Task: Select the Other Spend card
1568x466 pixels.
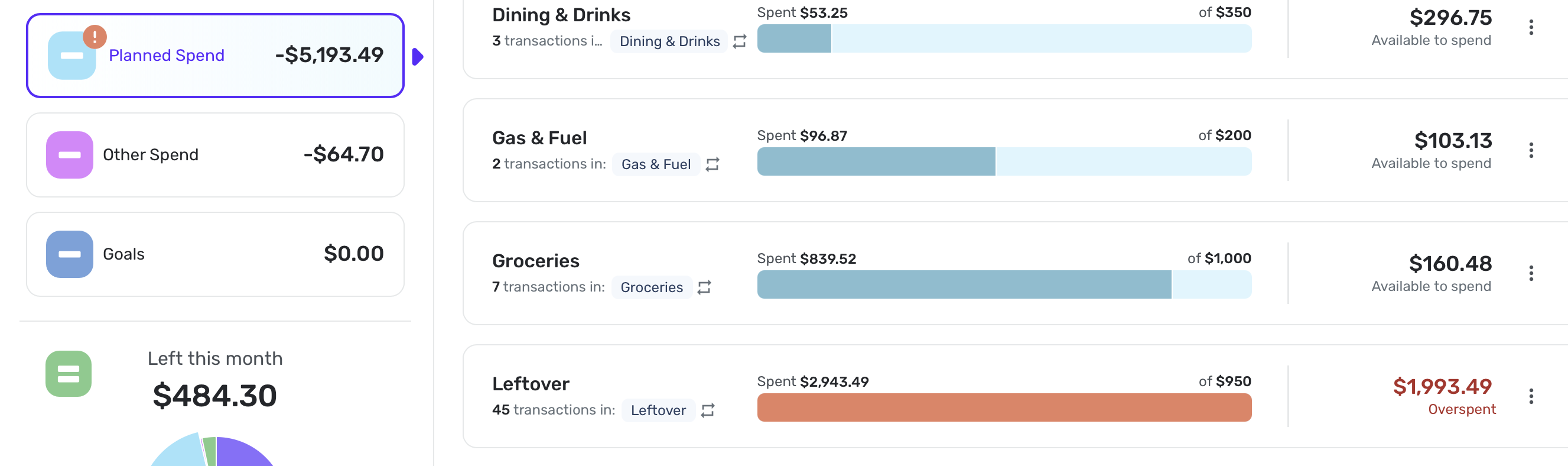Action: pyautogui.click(x=216, y=155)
